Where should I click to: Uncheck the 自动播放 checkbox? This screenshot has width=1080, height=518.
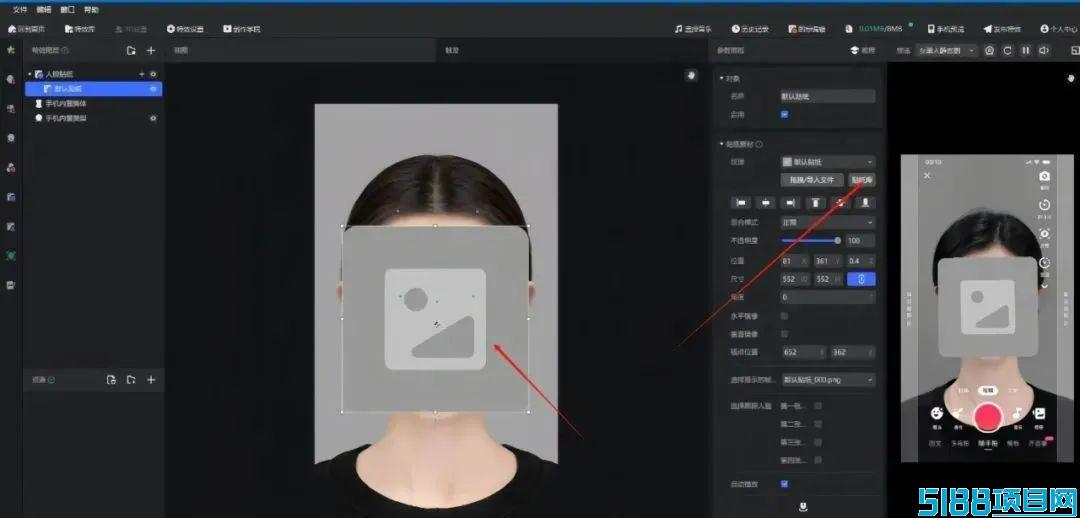[785, 484]
